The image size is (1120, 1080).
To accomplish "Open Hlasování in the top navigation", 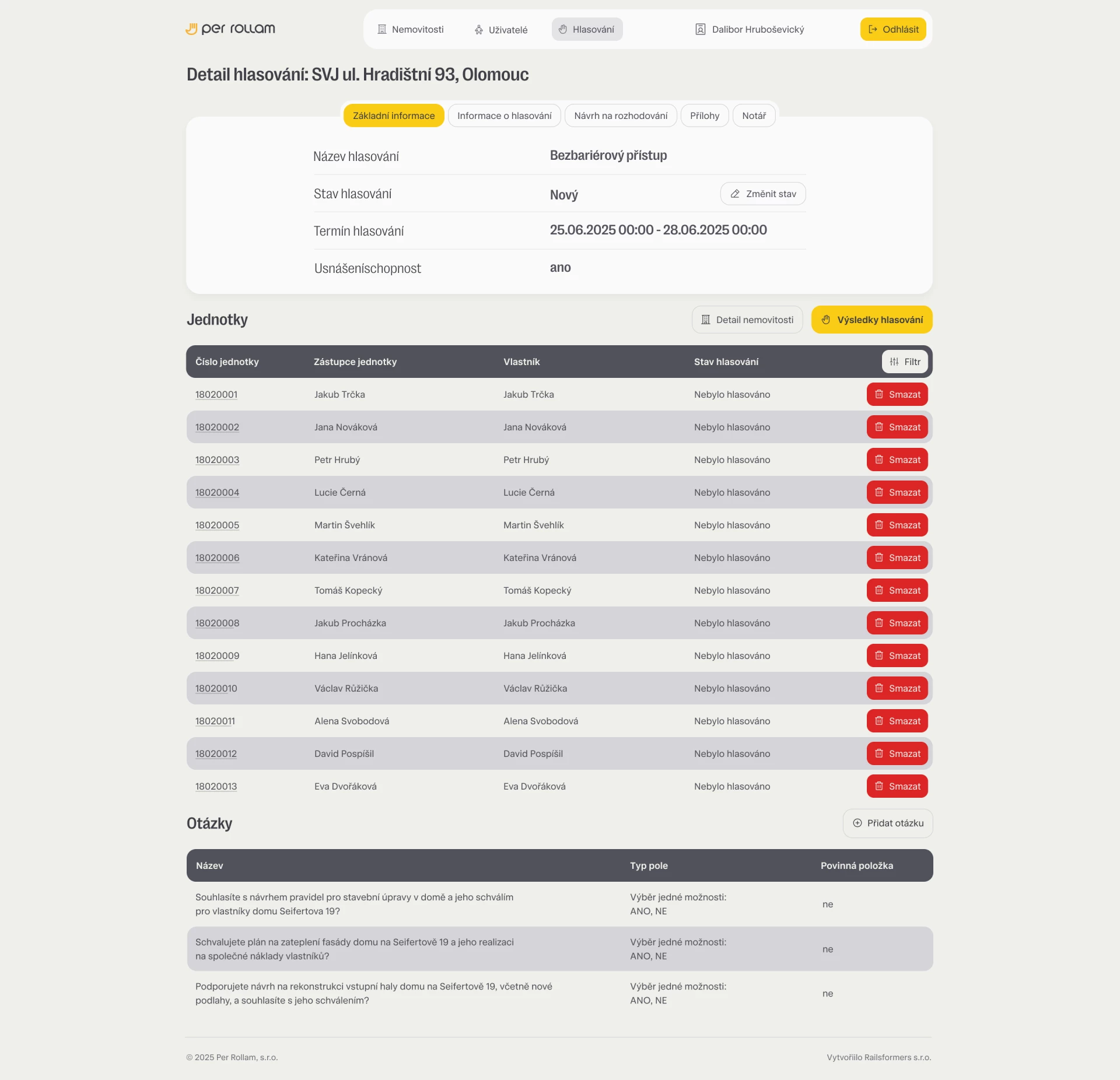I will point(587,29).
